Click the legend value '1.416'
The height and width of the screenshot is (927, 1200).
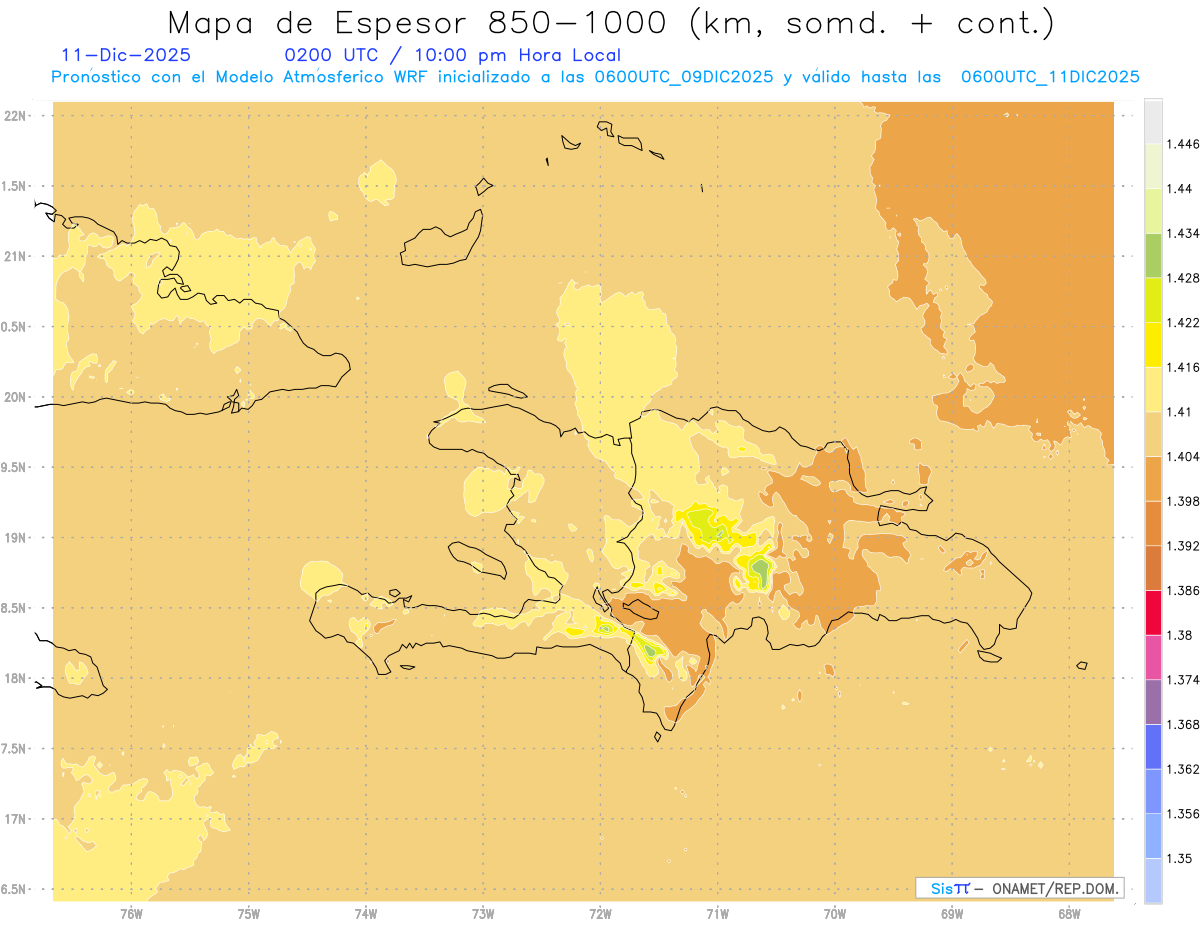(1184, 367)
